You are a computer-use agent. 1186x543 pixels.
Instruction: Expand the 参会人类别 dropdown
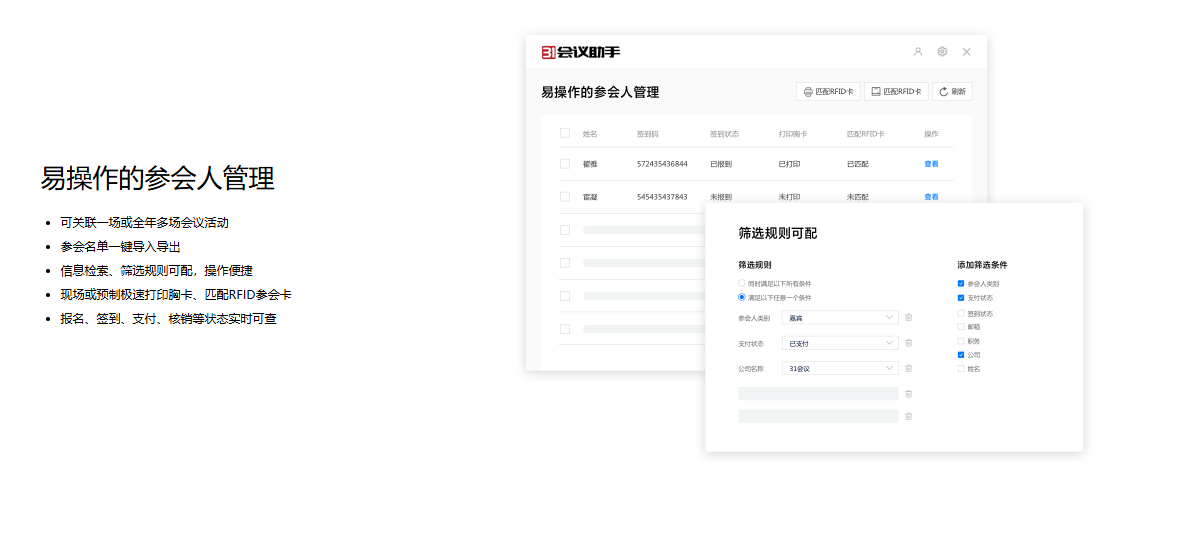click(x=840, y=318)
